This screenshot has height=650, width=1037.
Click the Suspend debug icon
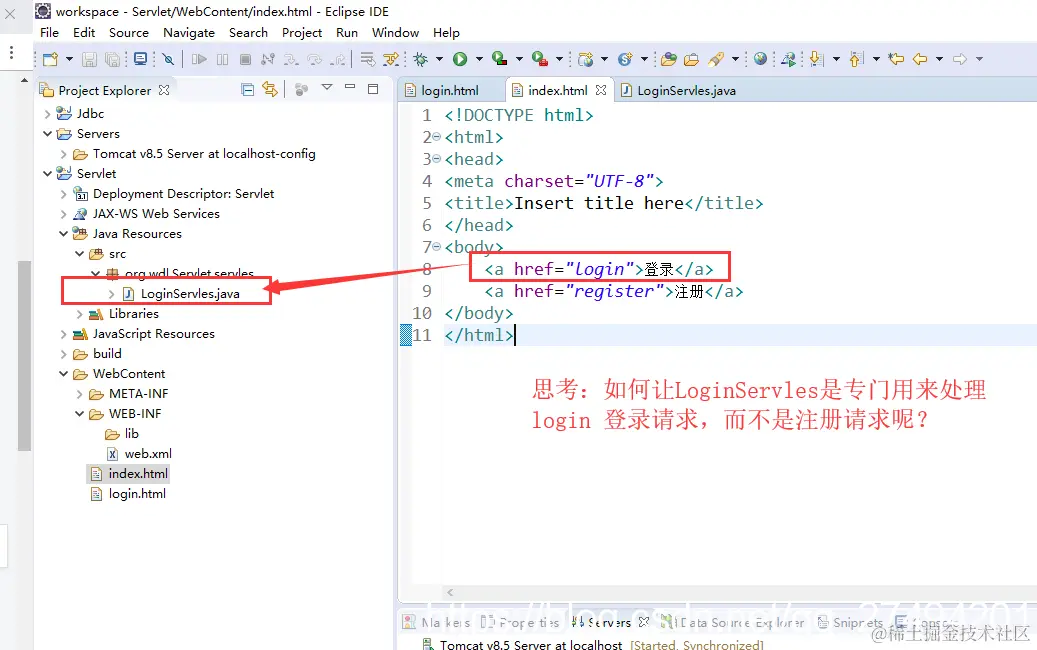point(222,60)
